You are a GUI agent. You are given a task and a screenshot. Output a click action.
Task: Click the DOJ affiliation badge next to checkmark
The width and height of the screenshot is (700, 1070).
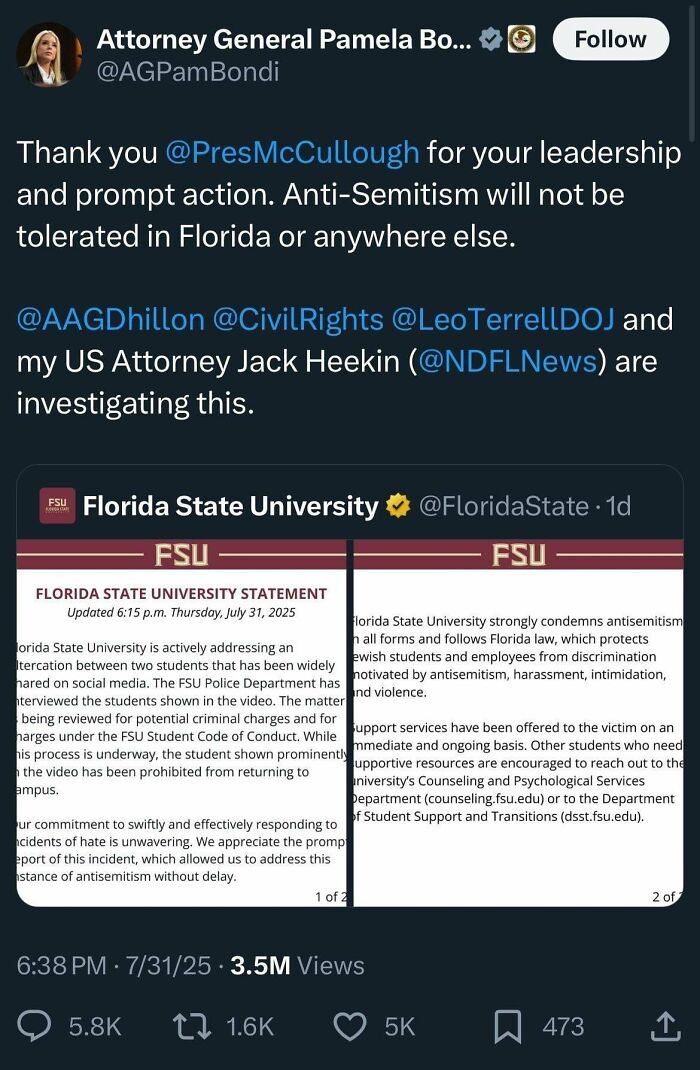pos(521,39)
